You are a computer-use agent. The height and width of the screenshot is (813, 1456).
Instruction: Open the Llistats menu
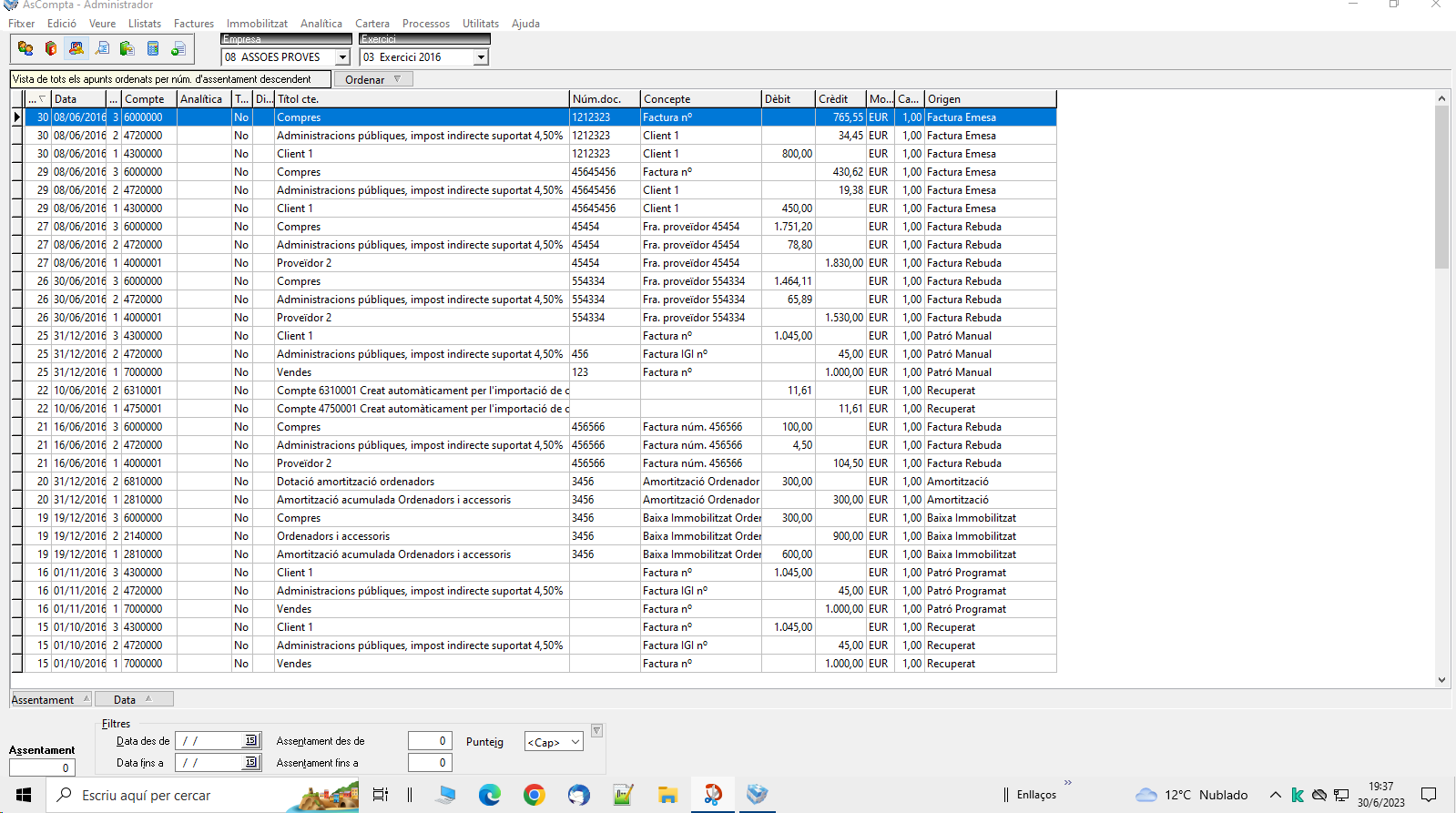coord(145,24)
